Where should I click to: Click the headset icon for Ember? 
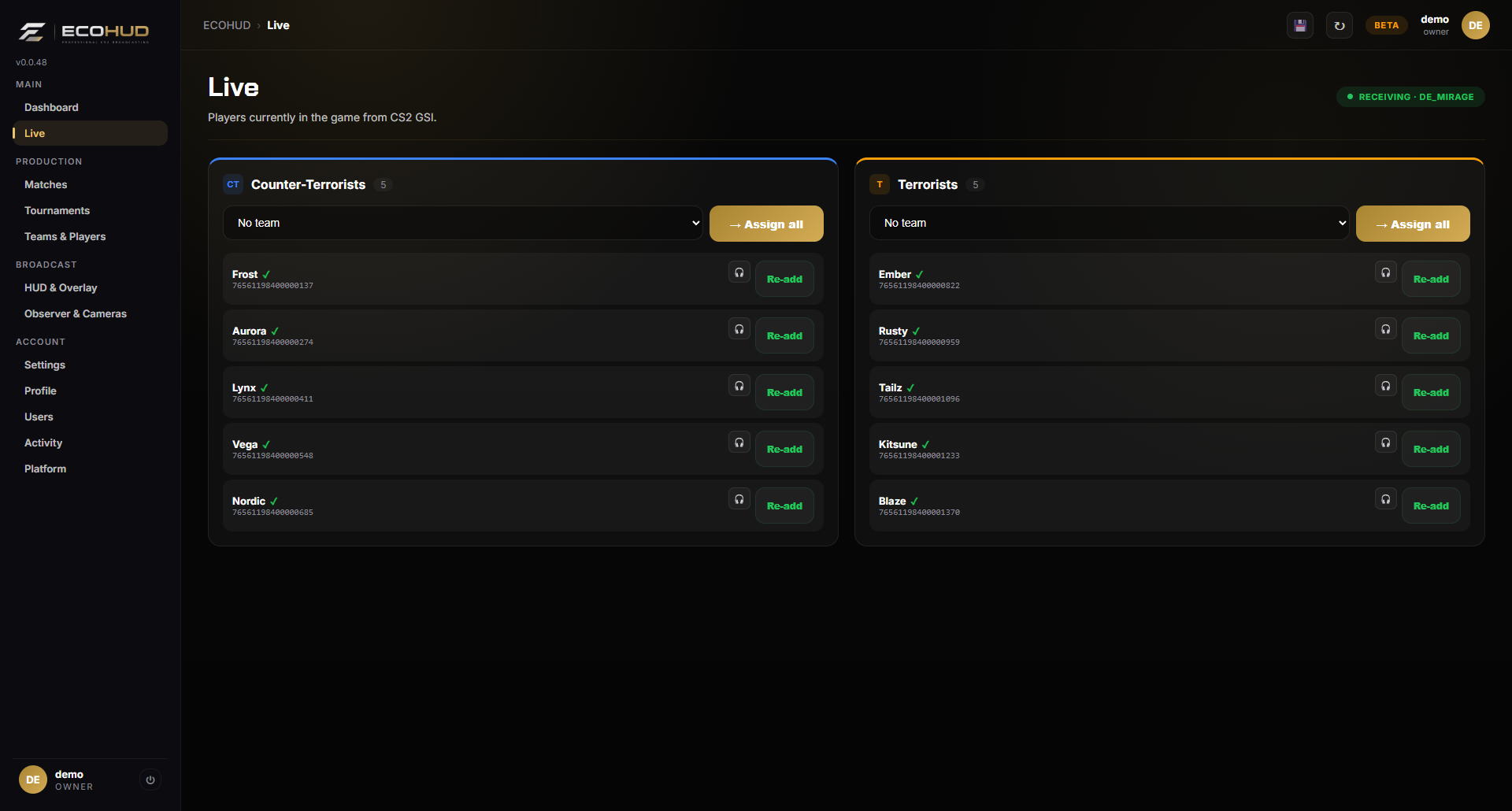(1386, 272)
